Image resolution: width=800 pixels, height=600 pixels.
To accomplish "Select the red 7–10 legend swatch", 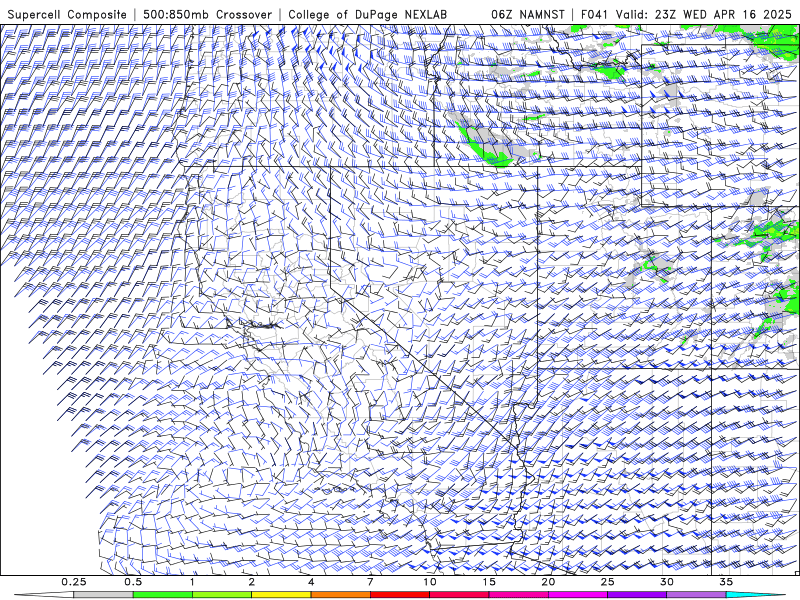I will [x=400, y=595].
